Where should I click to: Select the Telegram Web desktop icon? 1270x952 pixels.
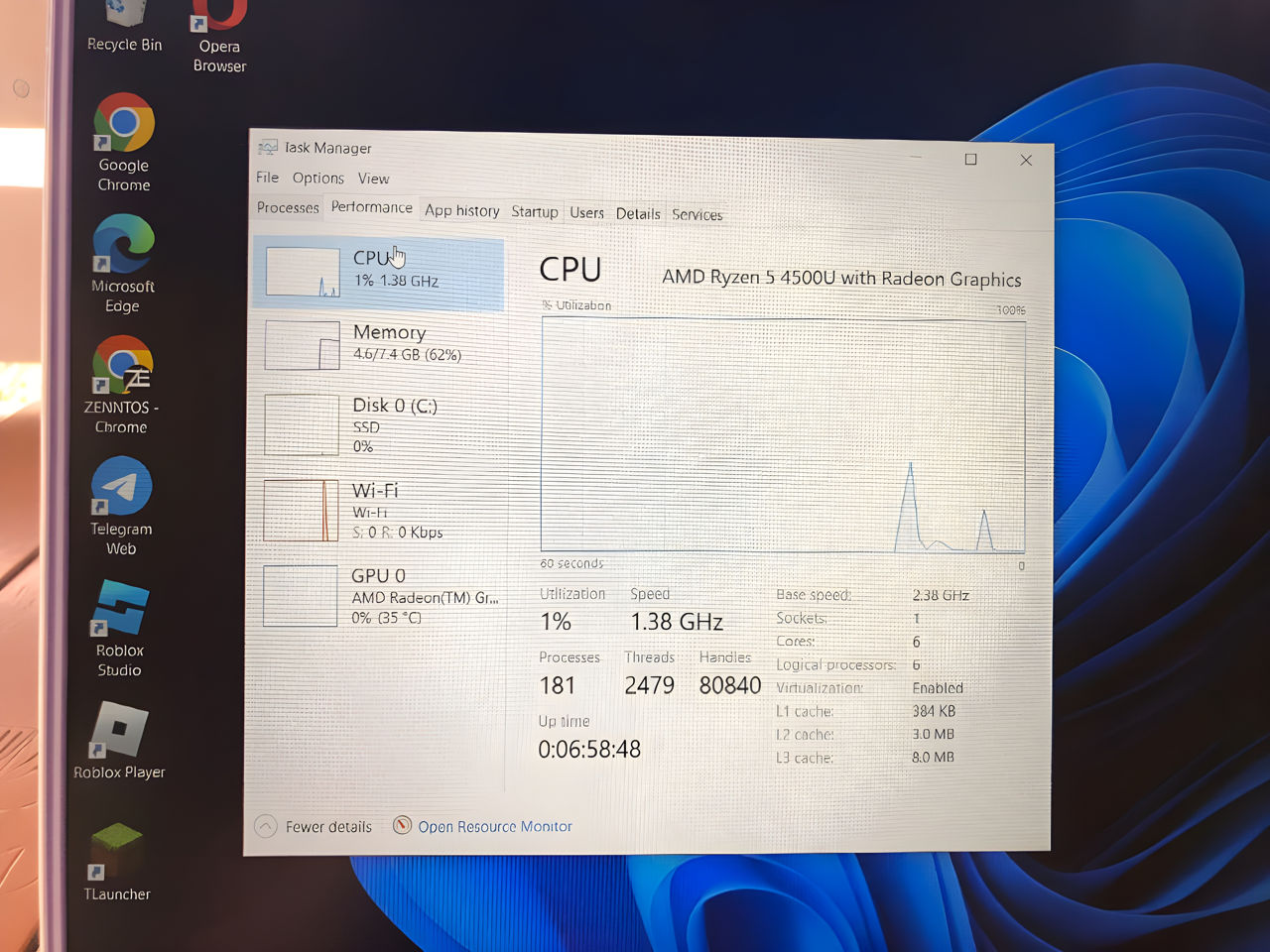121,488
